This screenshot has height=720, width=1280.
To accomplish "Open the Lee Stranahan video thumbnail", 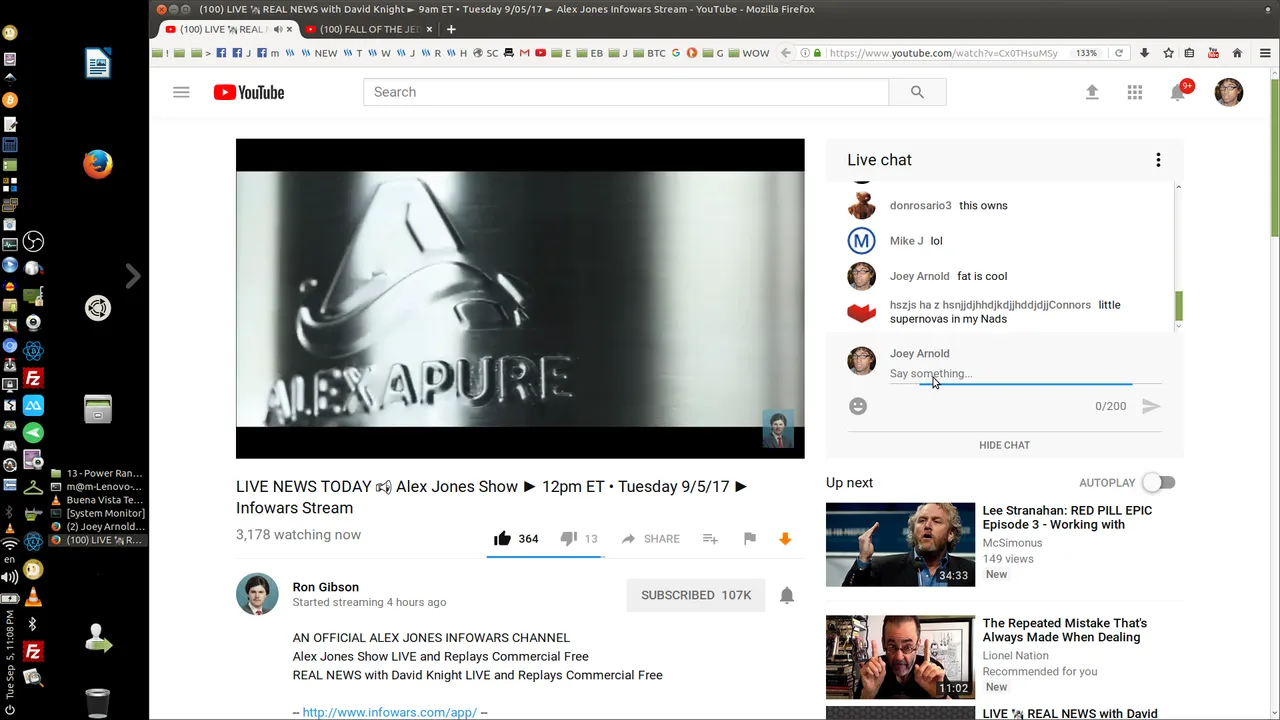I will [900, 544].
